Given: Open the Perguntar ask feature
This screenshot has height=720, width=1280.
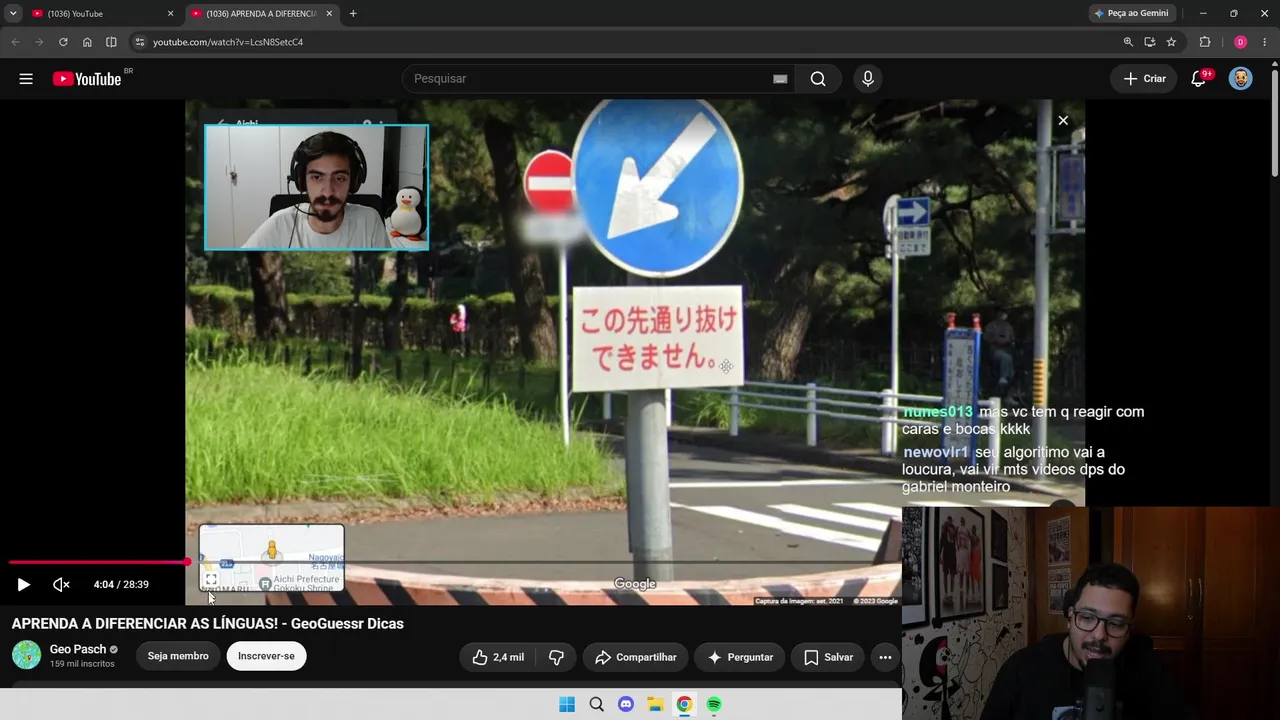Looking at the screenshot, I should point(740,657).
